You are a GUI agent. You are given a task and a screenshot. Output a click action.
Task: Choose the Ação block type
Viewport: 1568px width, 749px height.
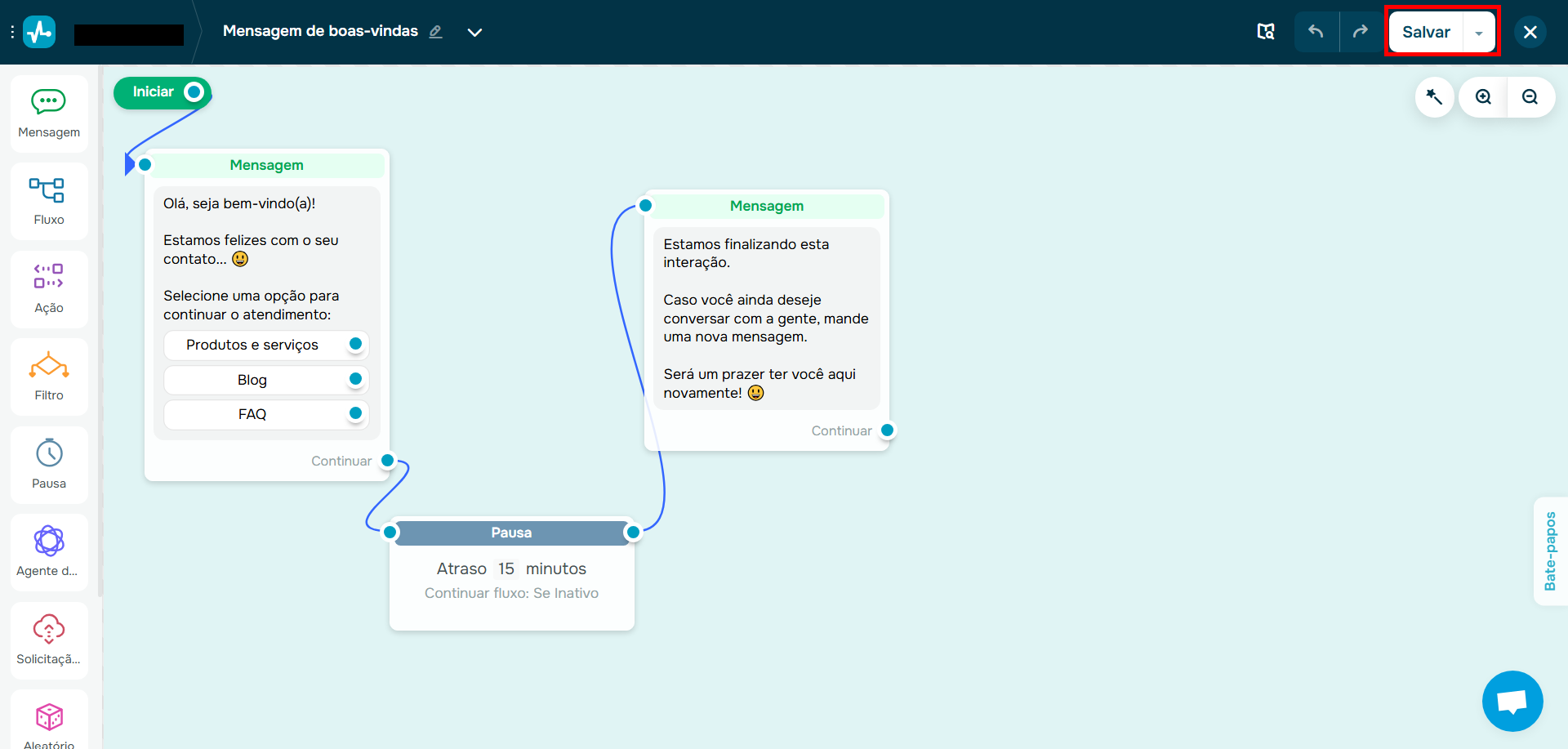48,288
